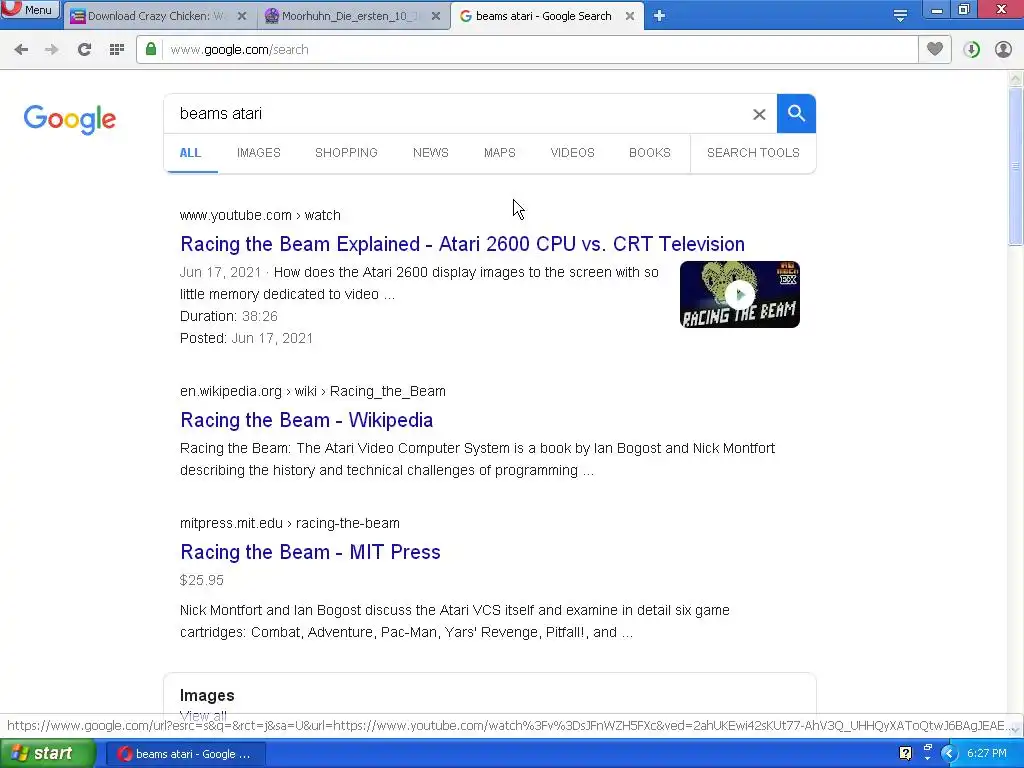1024x768 pixels.
Task: Switch to BOOKS results
Action: [650, 153]
